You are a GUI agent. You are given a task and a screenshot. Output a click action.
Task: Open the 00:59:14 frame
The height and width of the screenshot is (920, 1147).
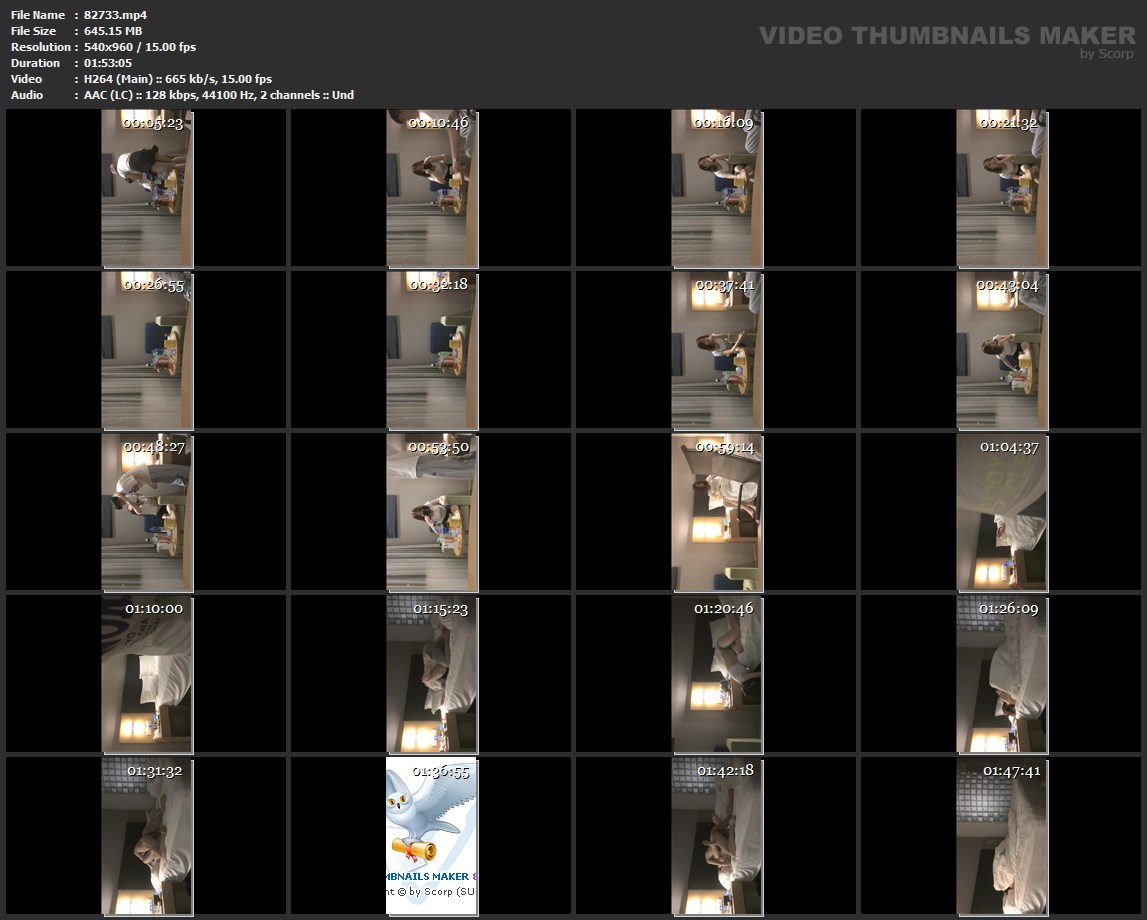click(716, 512)
